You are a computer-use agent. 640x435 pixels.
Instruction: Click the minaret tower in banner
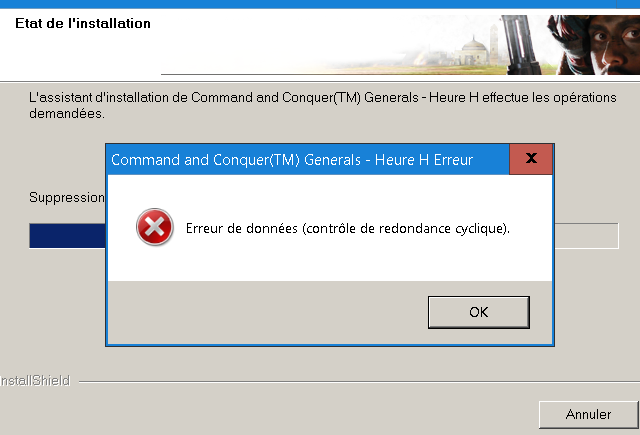[494, 43]
